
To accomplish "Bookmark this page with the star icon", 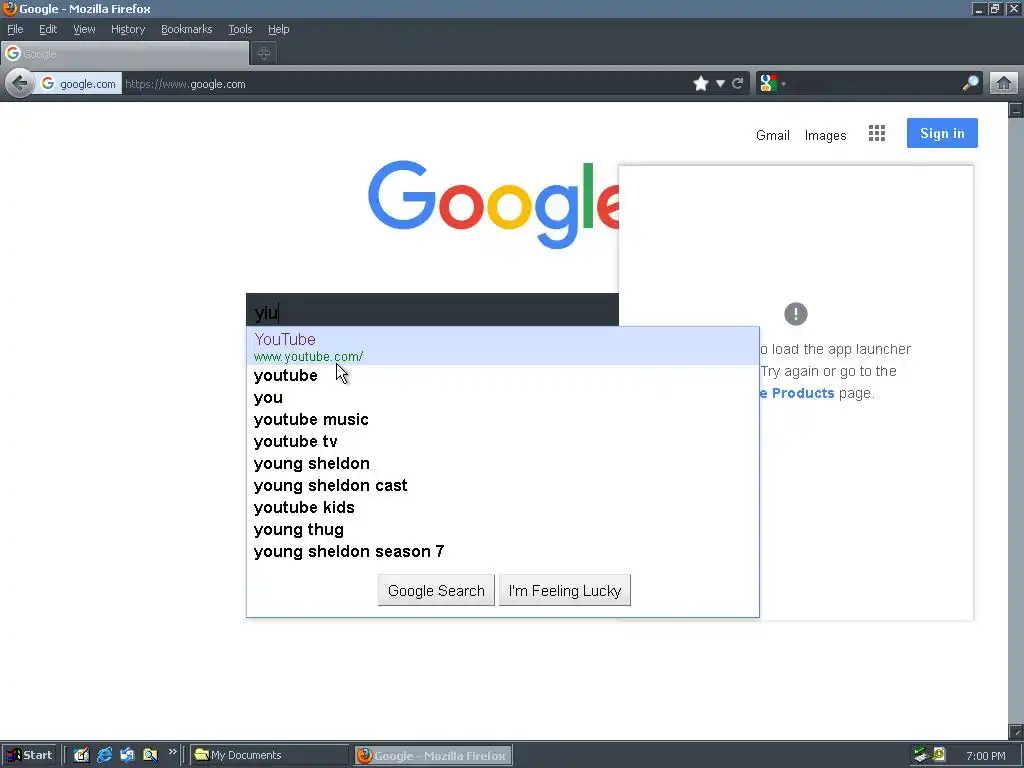I will click(701, 84).
